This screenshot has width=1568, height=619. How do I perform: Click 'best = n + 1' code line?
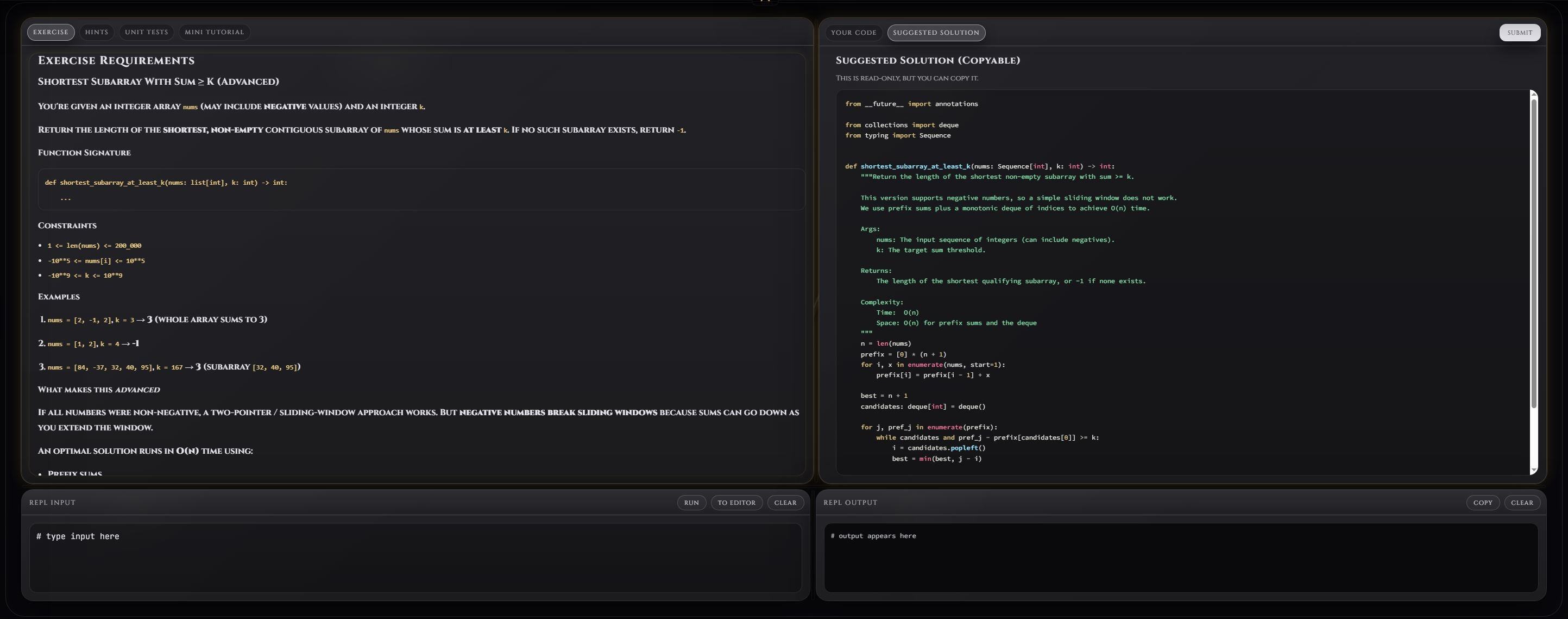click(884, 396)
